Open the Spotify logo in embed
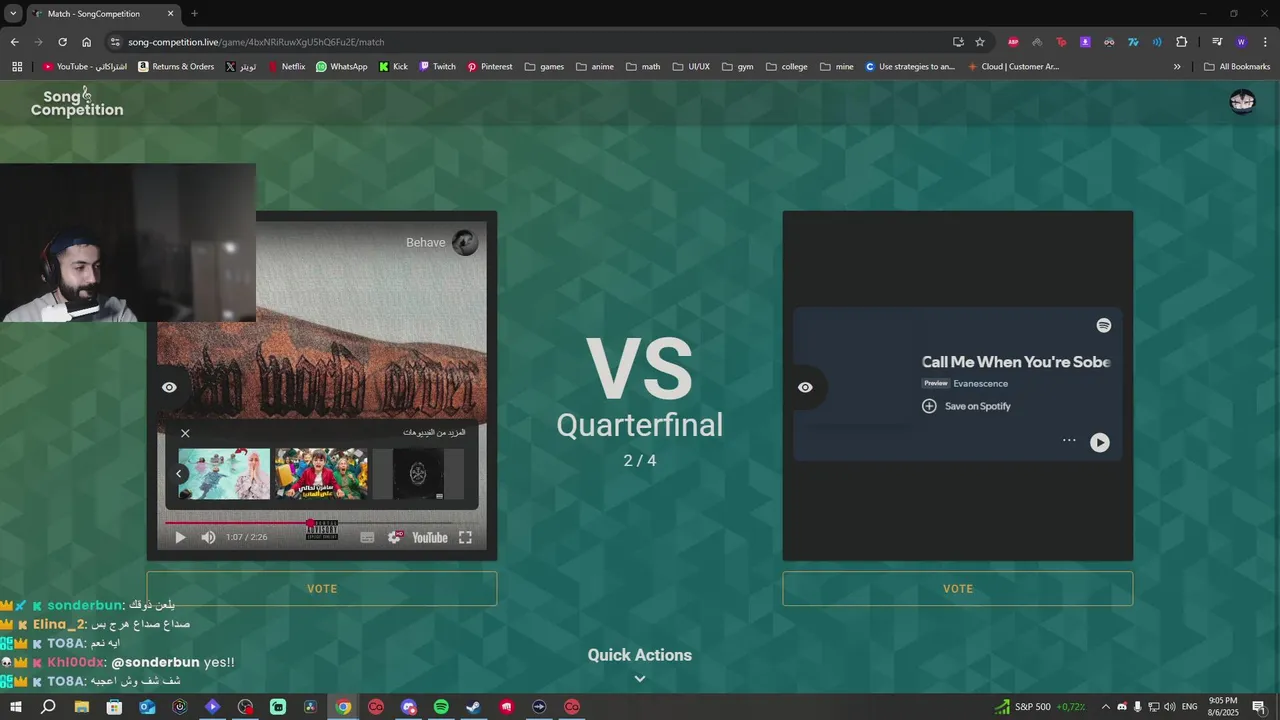The width and height of the screenshot is (1280, 720). (x=1103, y=325)
